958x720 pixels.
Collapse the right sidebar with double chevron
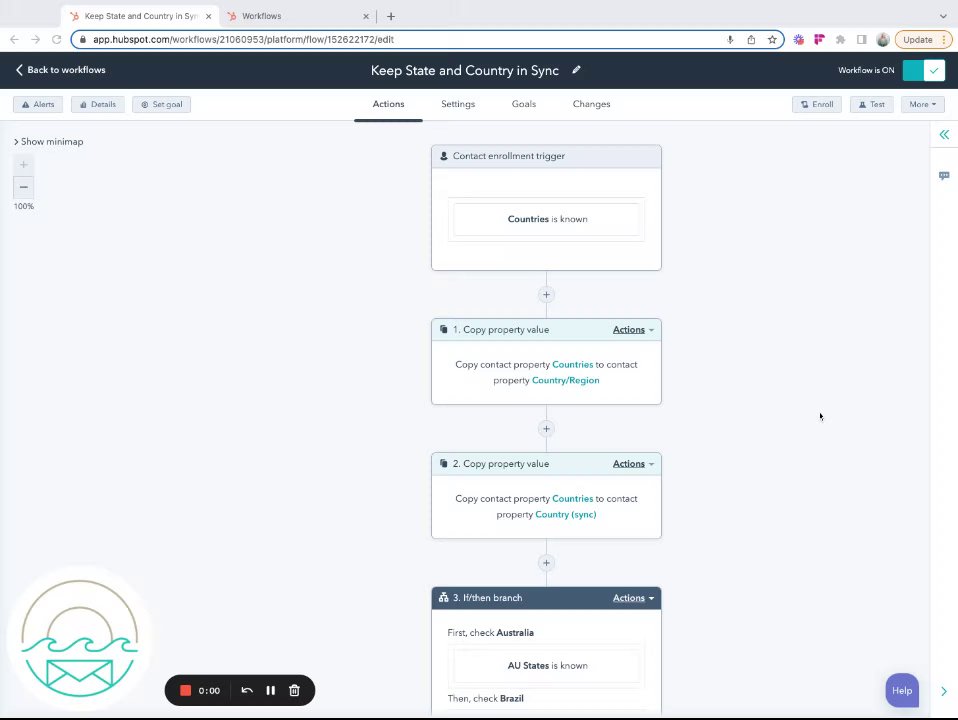944,134
